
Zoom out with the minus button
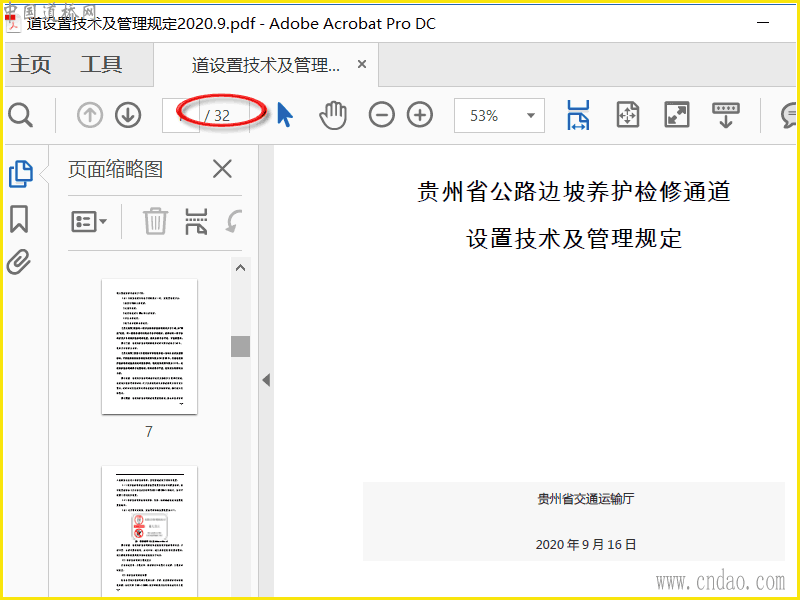pos(382,115)
